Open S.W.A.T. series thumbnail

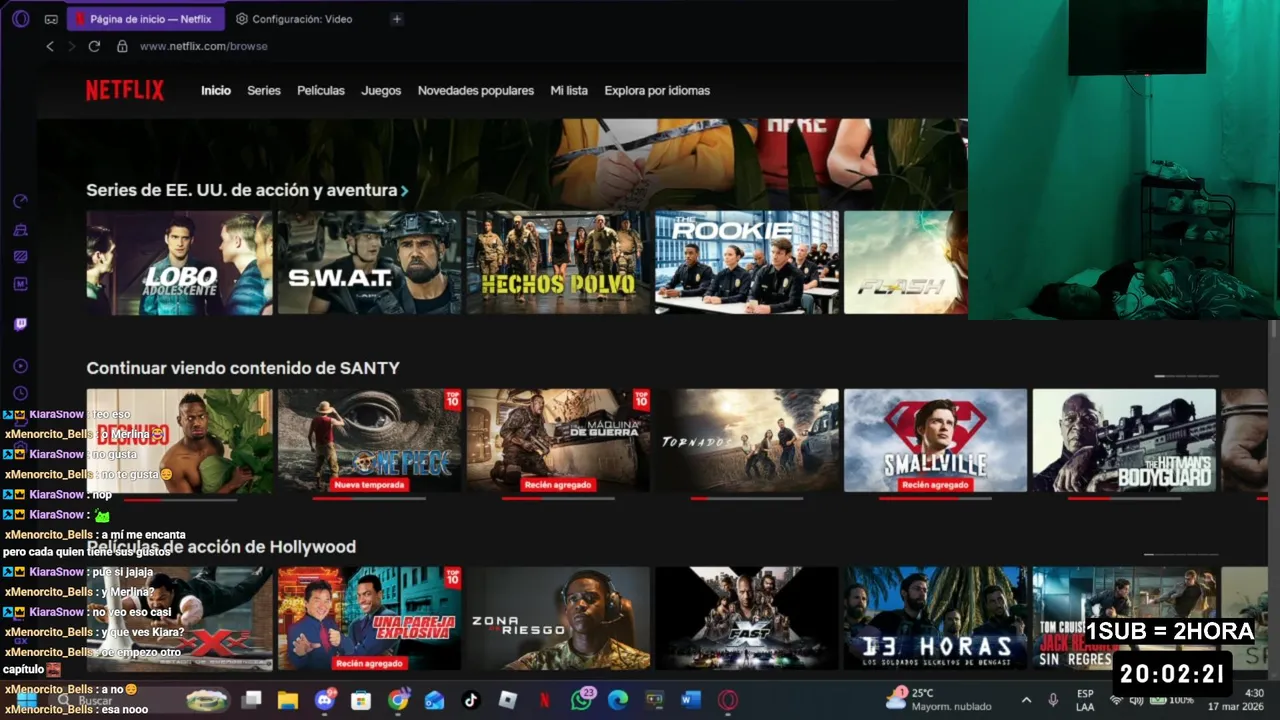[369, 262]
